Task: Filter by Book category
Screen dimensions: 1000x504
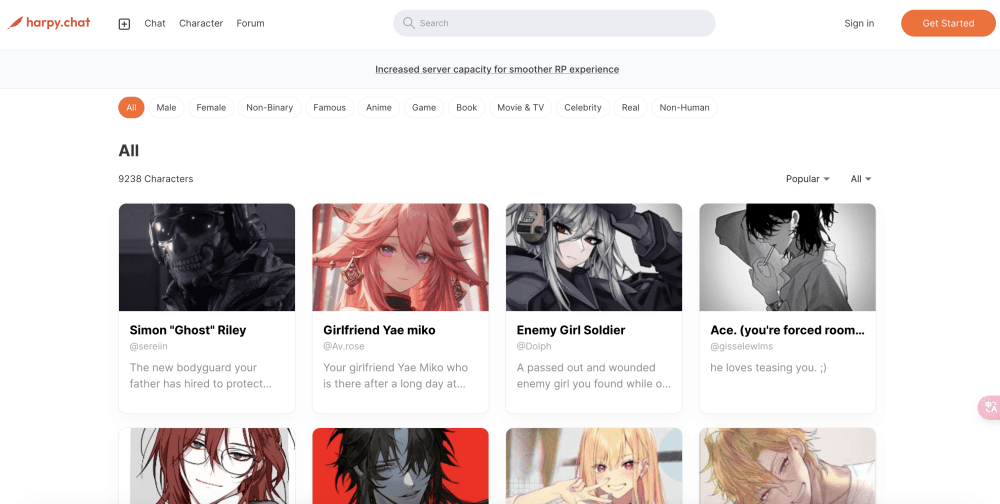Action: [467, 107]
